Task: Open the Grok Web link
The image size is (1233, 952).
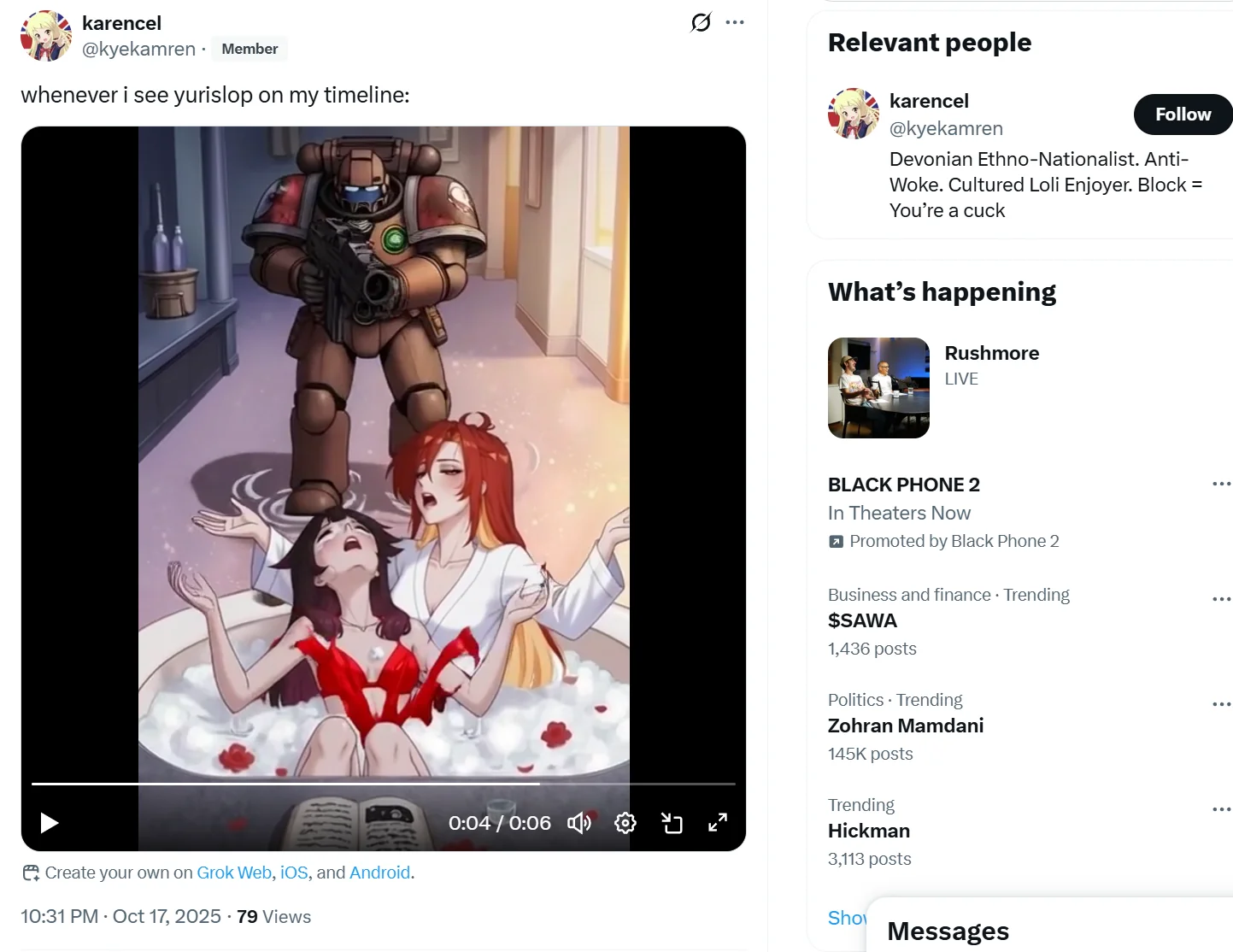Action: (234, 873)
